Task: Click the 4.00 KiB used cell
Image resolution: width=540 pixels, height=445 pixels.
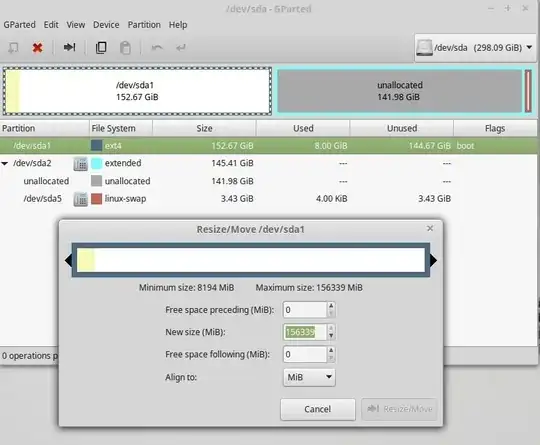Action: 332,199
